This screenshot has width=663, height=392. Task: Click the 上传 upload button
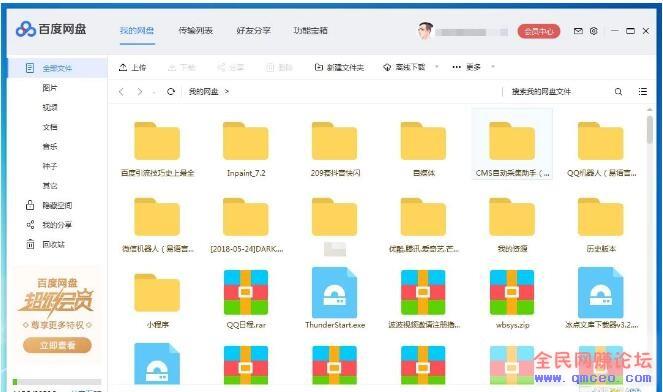(132, 67)
